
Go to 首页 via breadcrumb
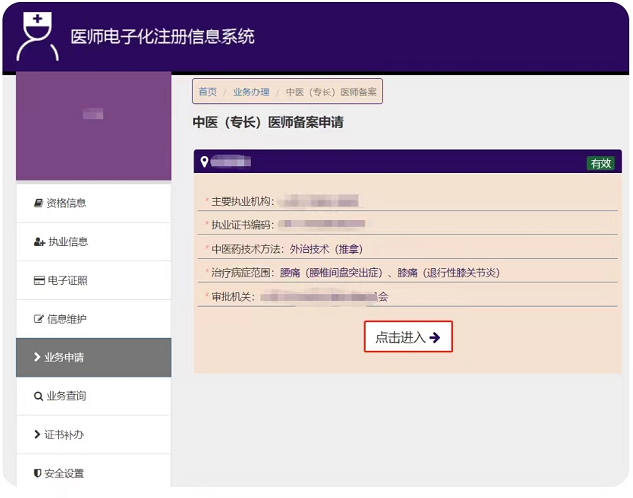207,92
